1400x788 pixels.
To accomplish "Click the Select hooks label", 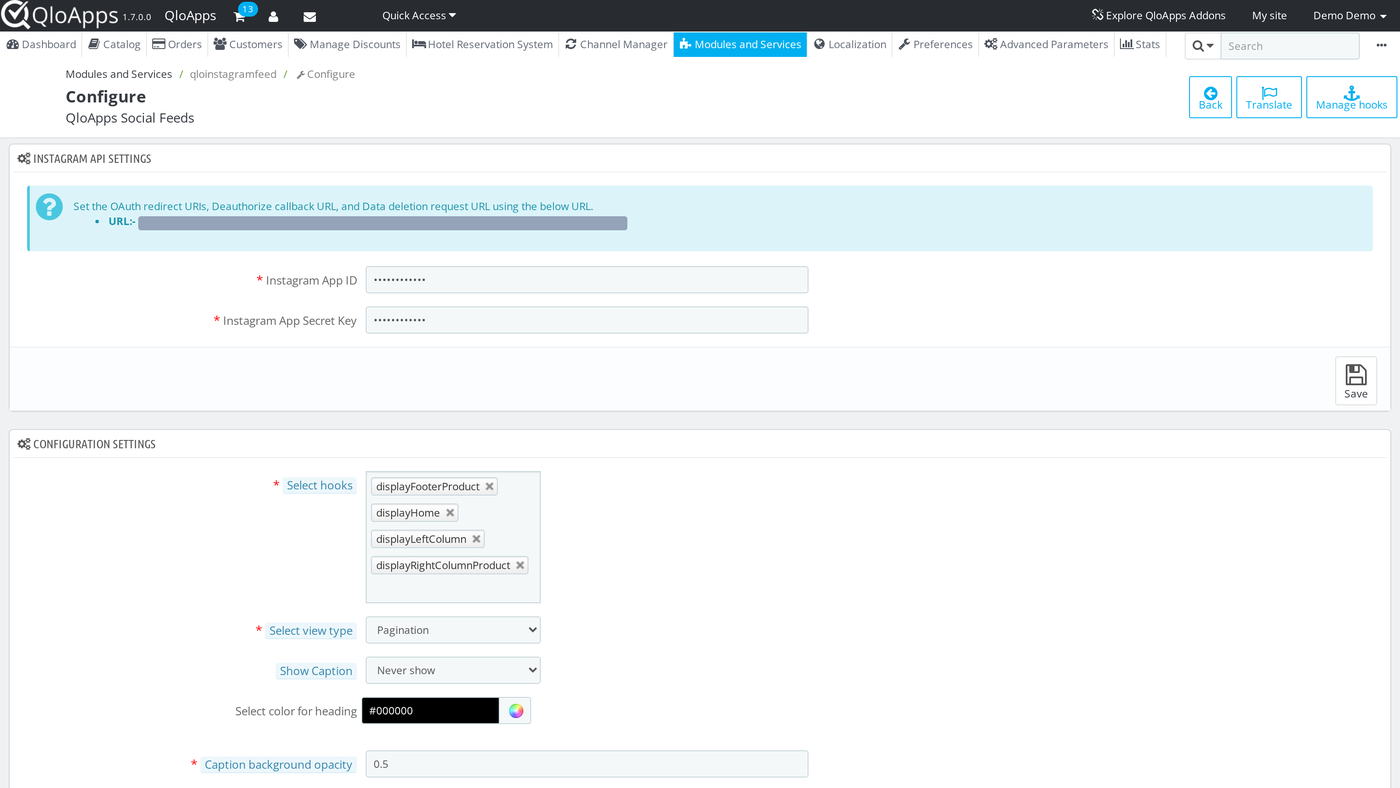I will [x=320, y=486].
